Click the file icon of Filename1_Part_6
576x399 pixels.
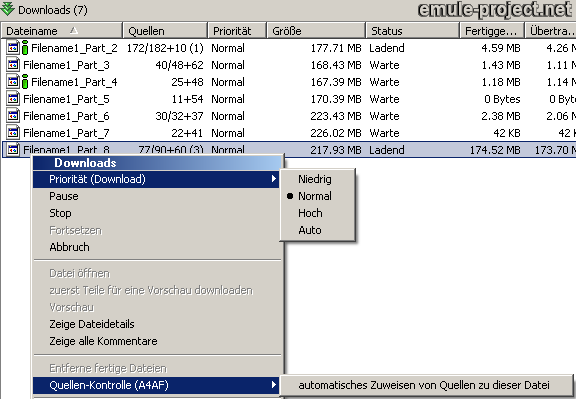[x=13, y=116]
